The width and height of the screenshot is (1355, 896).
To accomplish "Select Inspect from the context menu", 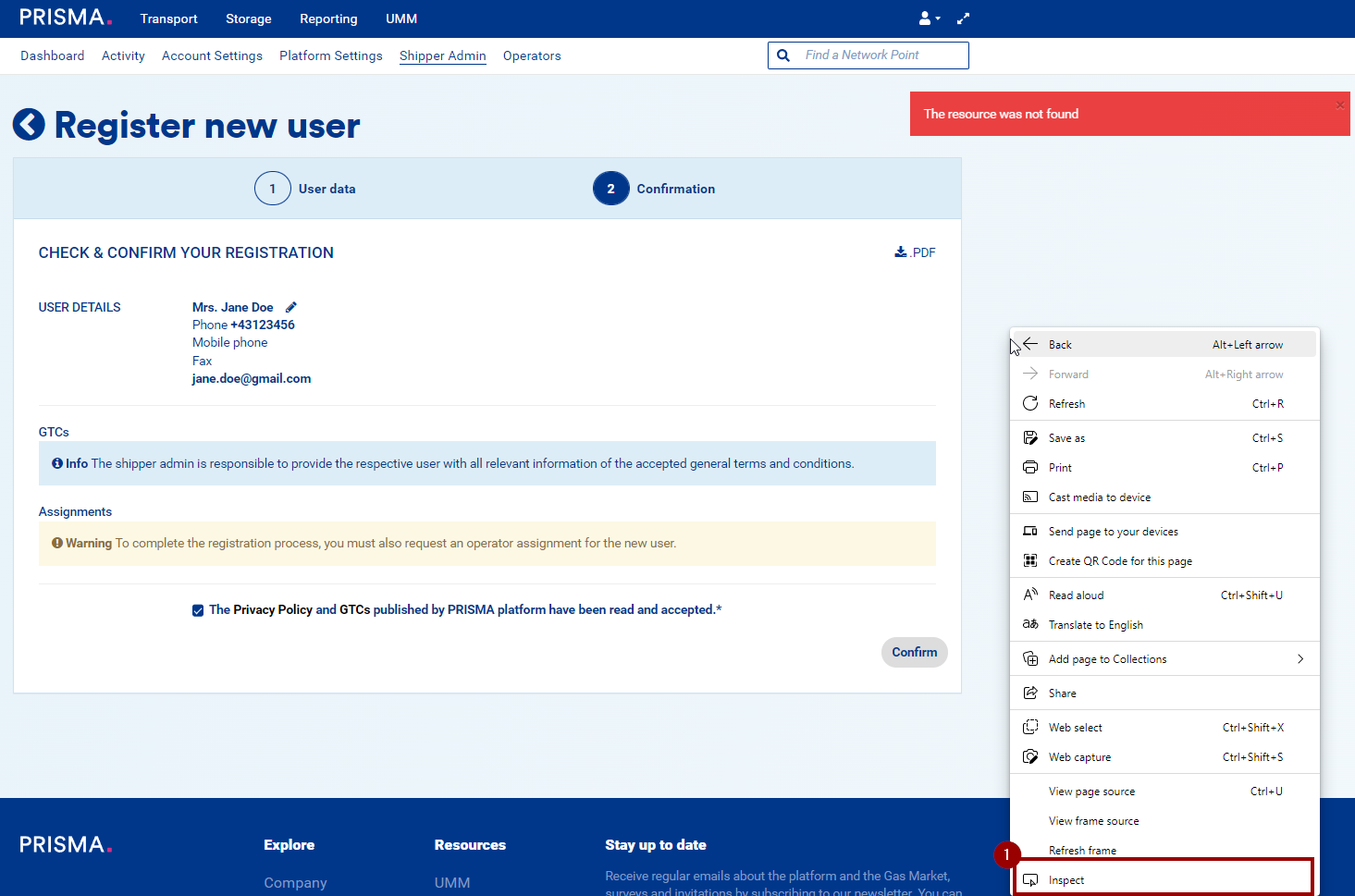I will tap(1066, 880).
